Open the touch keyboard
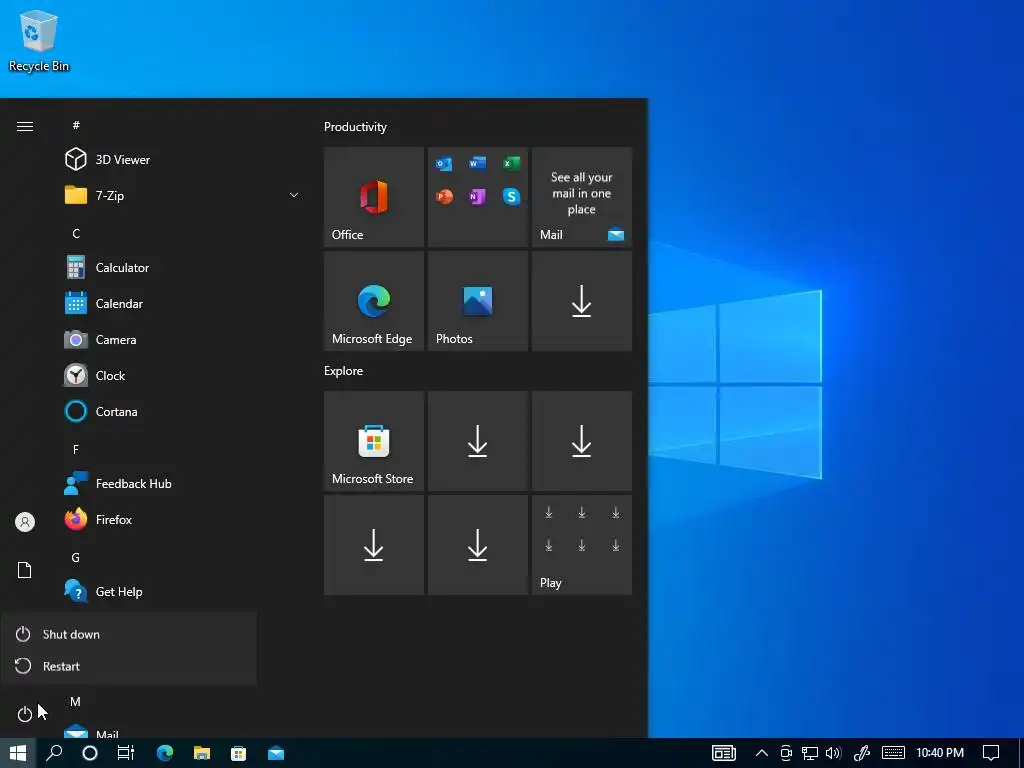Image resolution: width=1024 pixels, height=768 pixels. (x=893, y=753)
